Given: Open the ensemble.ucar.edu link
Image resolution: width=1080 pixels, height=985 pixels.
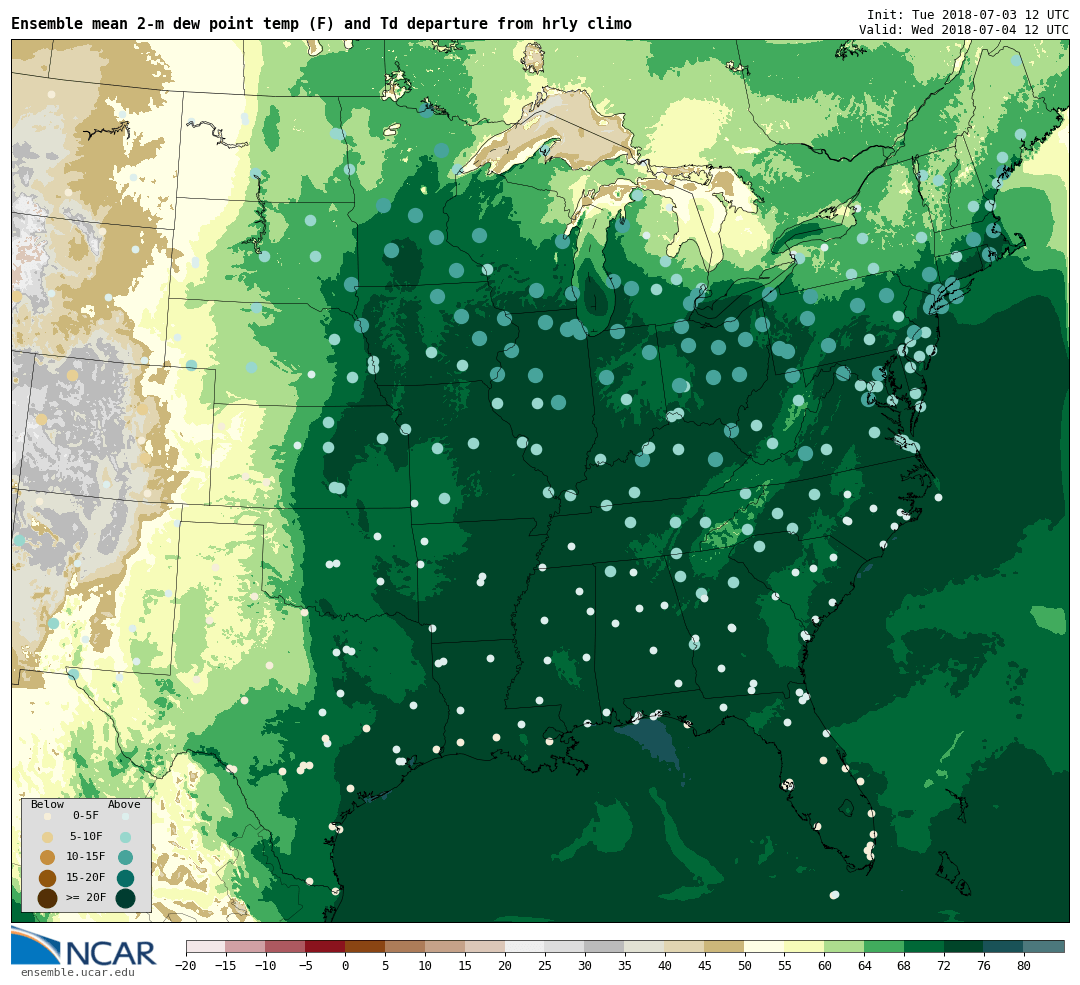Looking at the screenshot, I should tap(77, 972).
